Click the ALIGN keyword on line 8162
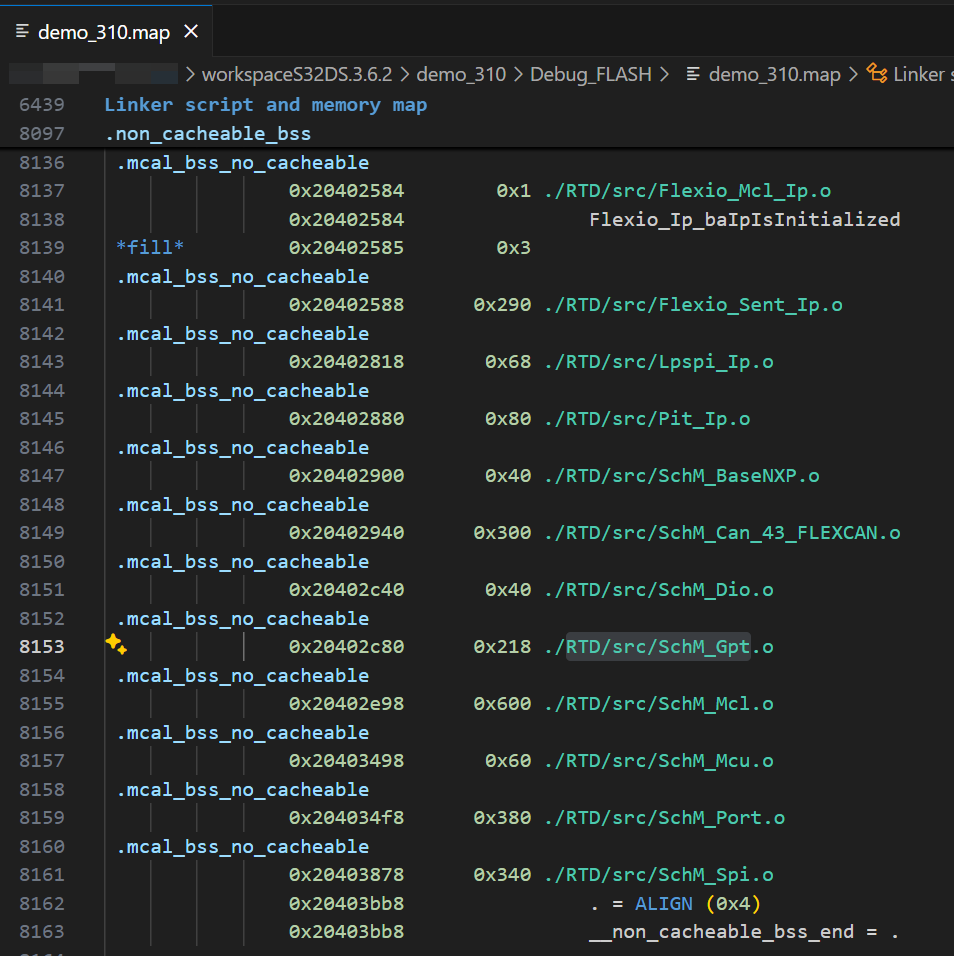Screen dimensions: 954x956 pos(664,904)
